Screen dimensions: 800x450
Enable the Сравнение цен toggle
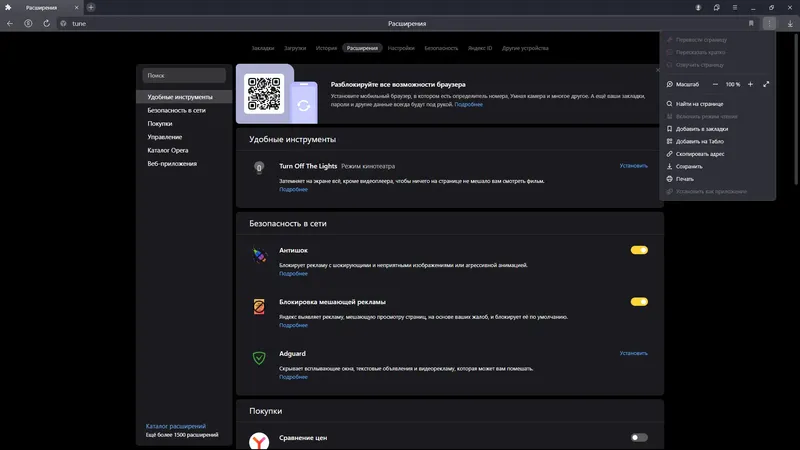tap(639, 437)
